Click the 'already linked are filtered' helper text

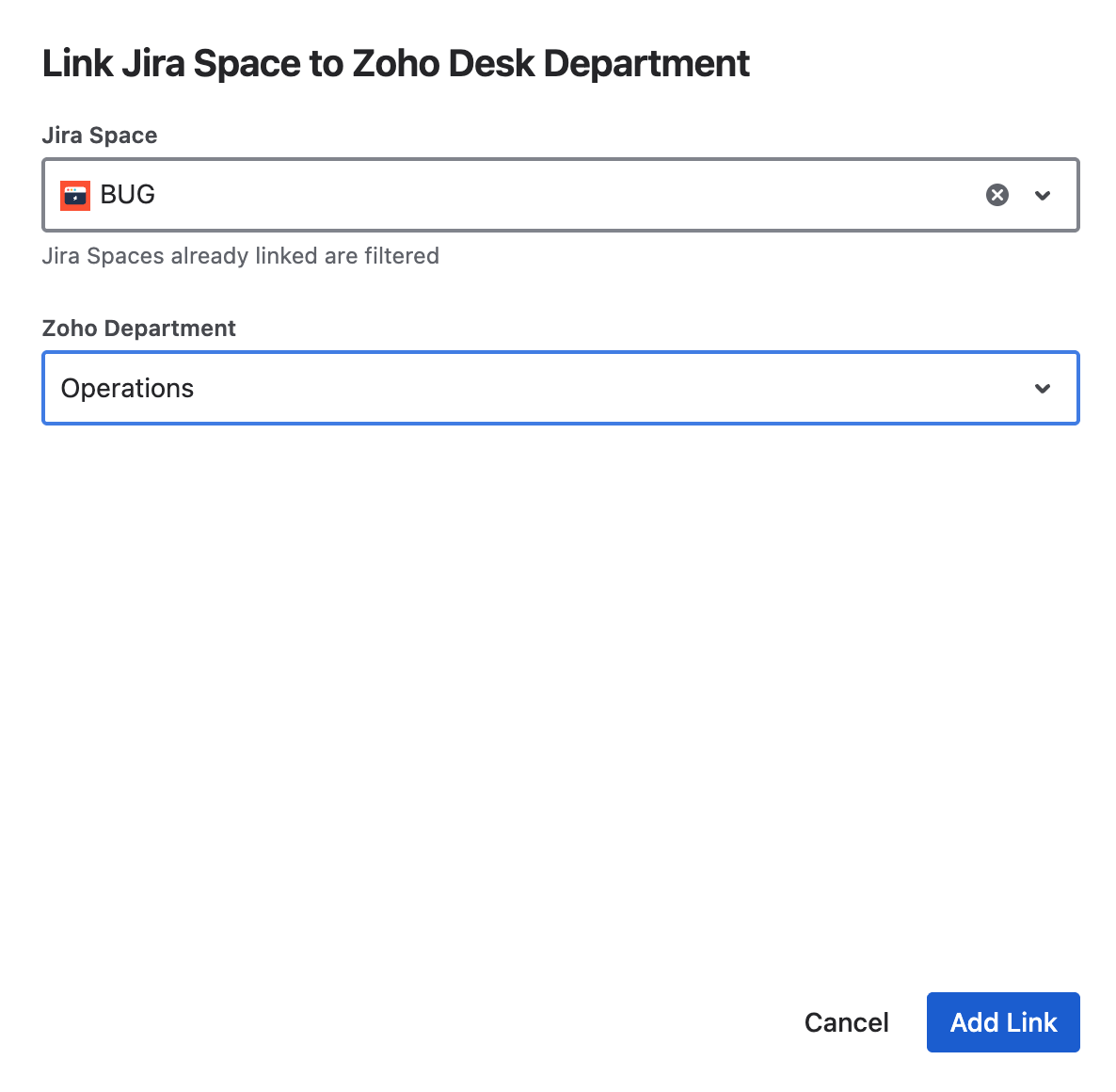tap(240, 256)
